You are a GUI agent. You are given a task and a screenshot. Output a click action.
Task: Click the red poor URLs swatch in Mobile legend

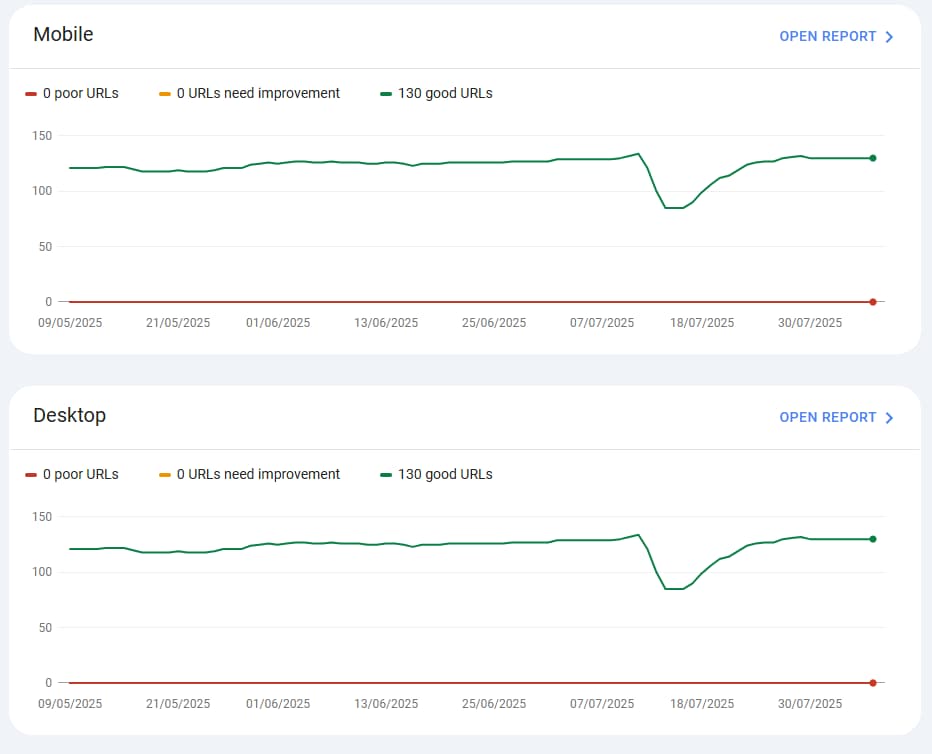point(31,94)
